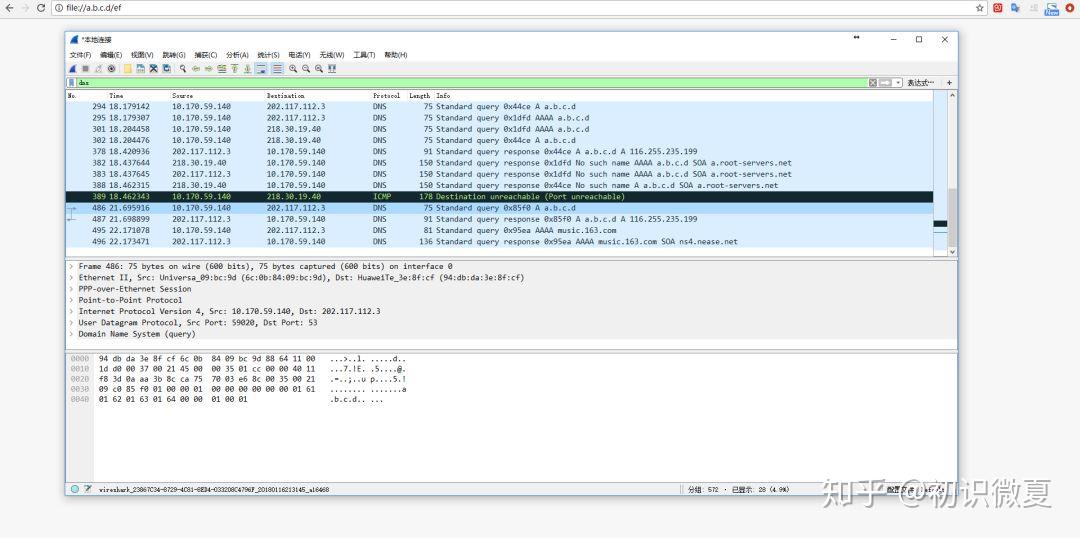Expand Internet Protocol Version 4 details

point(71,311)
